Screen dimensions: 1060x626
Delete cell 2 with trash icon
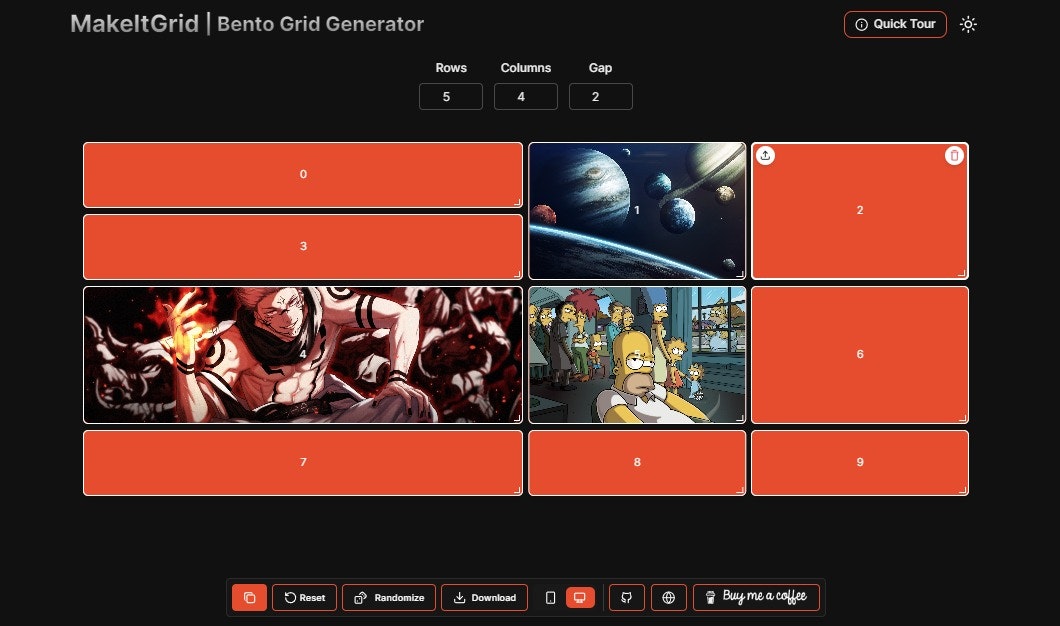click(x=954, y=155)
